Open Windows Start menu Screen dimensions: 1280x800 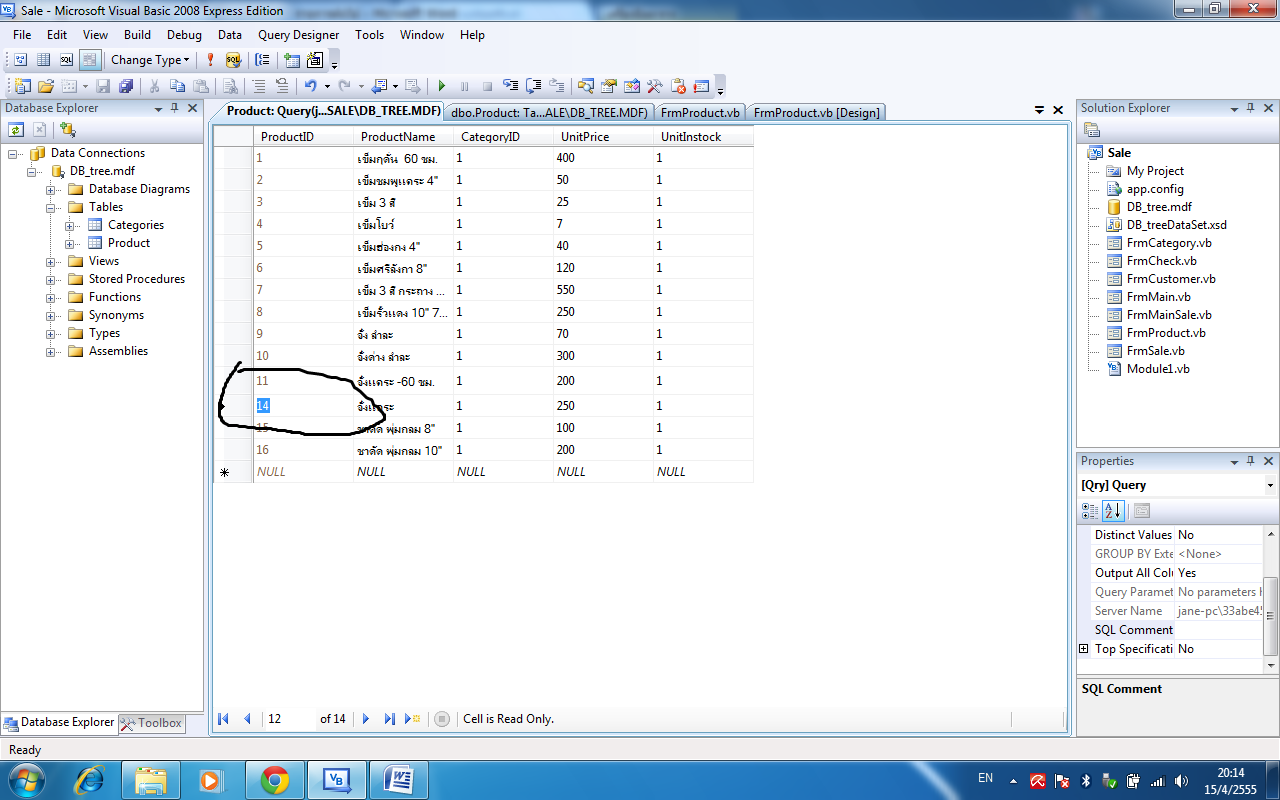point(25,779)
